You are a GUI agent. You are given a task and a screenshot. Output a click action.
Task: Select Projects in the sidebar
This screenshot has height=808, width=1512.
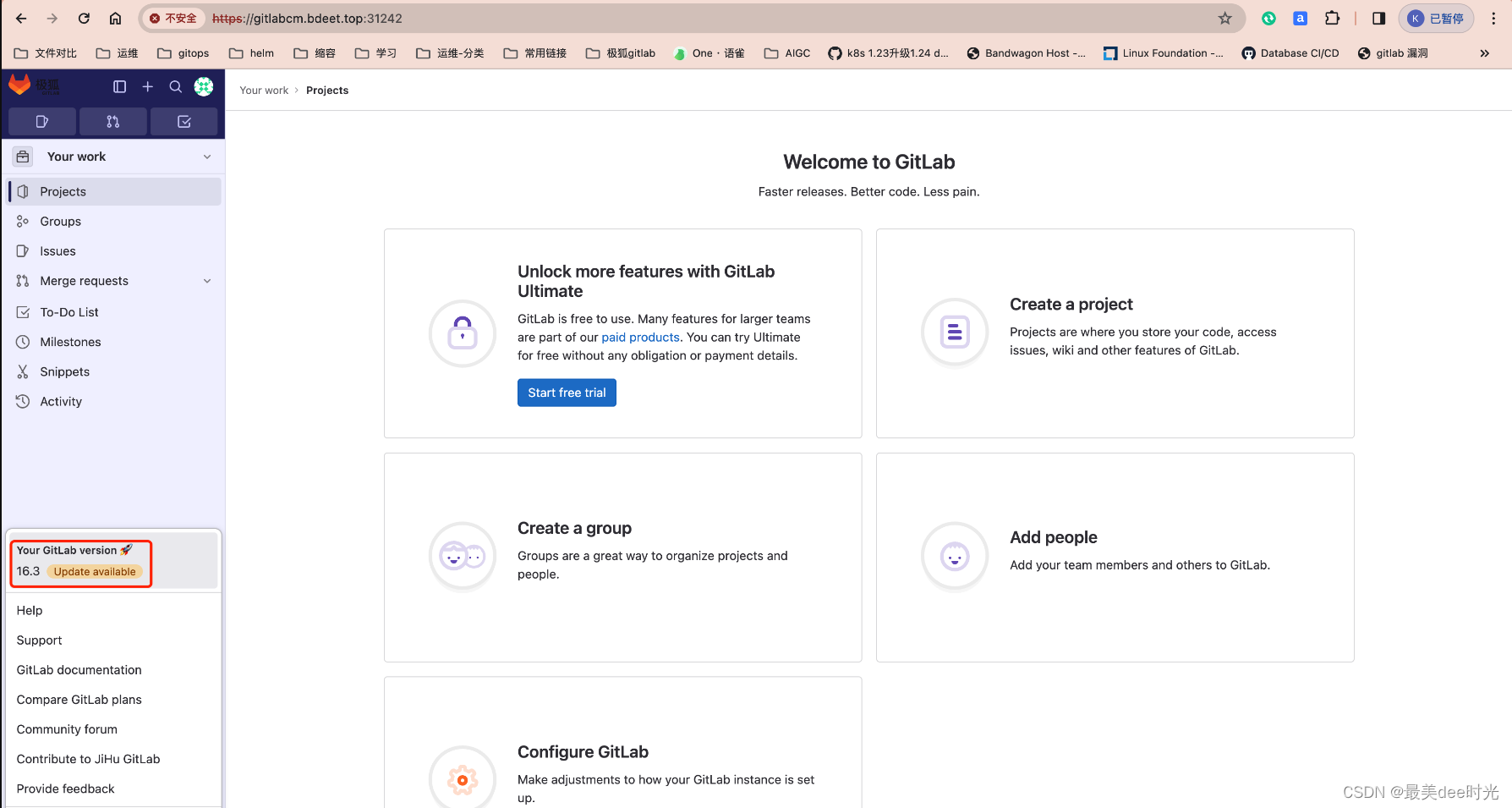pyautogui.click(x=113, y=191)
